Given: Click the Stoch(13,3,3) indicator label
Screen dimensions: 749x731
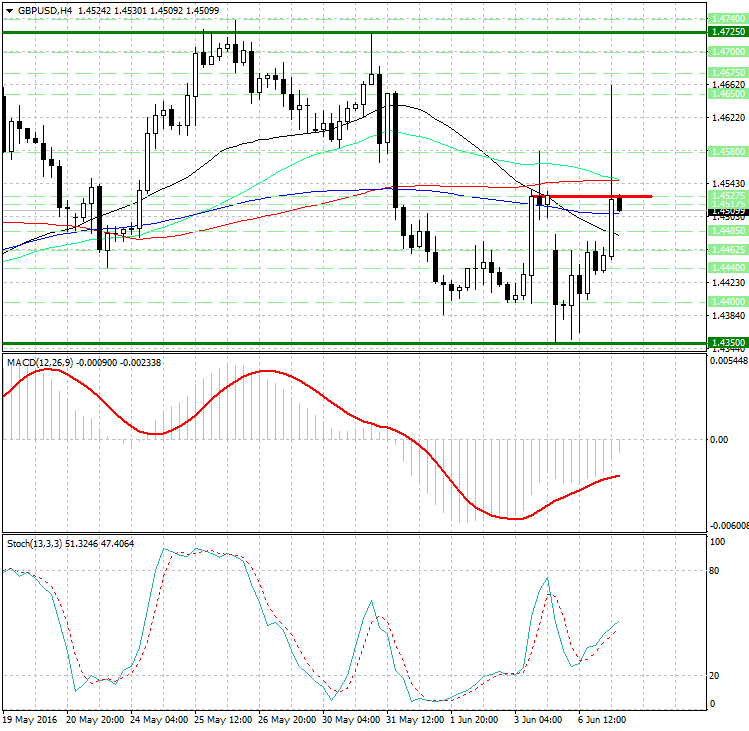Looking at the screenshot, I should tap(38, 543).
